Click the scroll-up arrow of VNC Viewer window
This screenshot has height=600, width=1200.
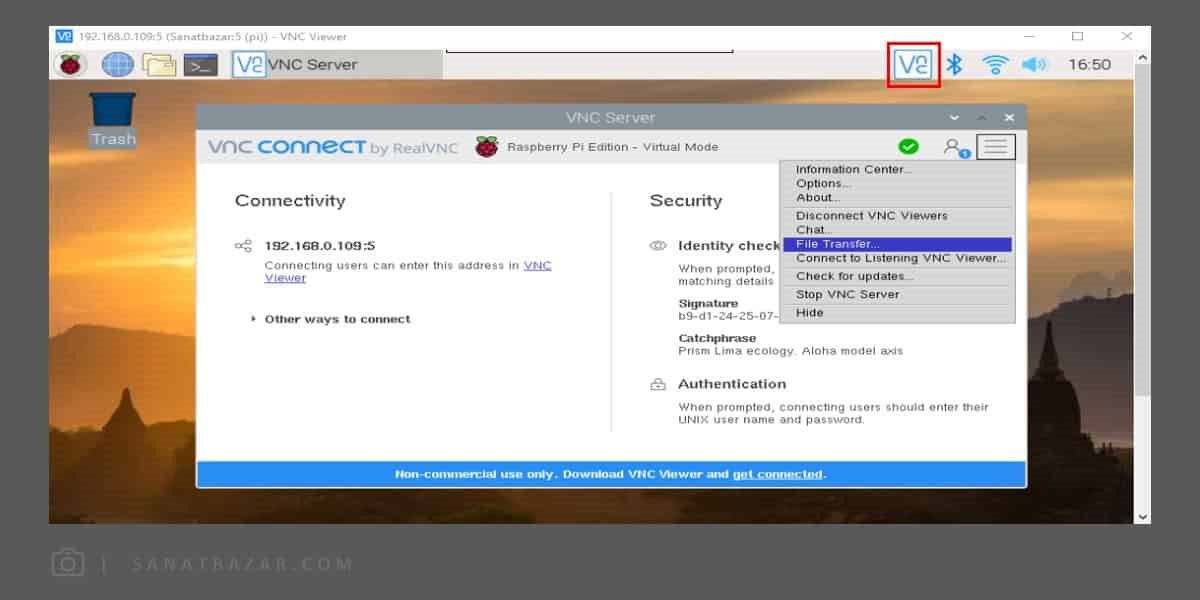[1143, 58]
